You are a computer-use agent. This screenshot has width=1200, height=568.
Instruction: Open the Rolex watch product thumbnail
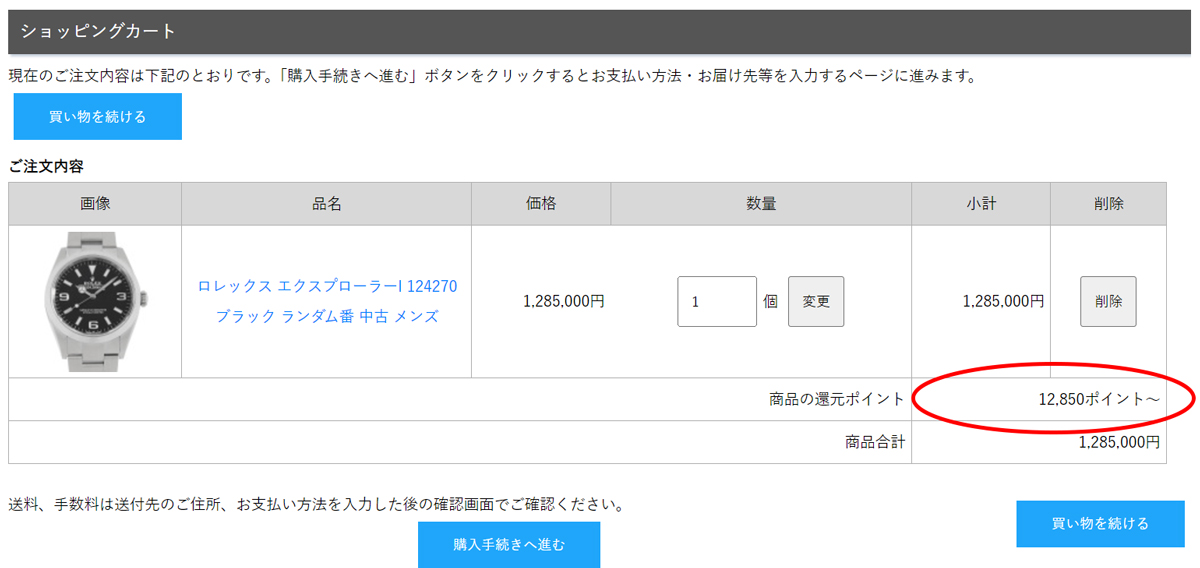click(x=95, y=301)
